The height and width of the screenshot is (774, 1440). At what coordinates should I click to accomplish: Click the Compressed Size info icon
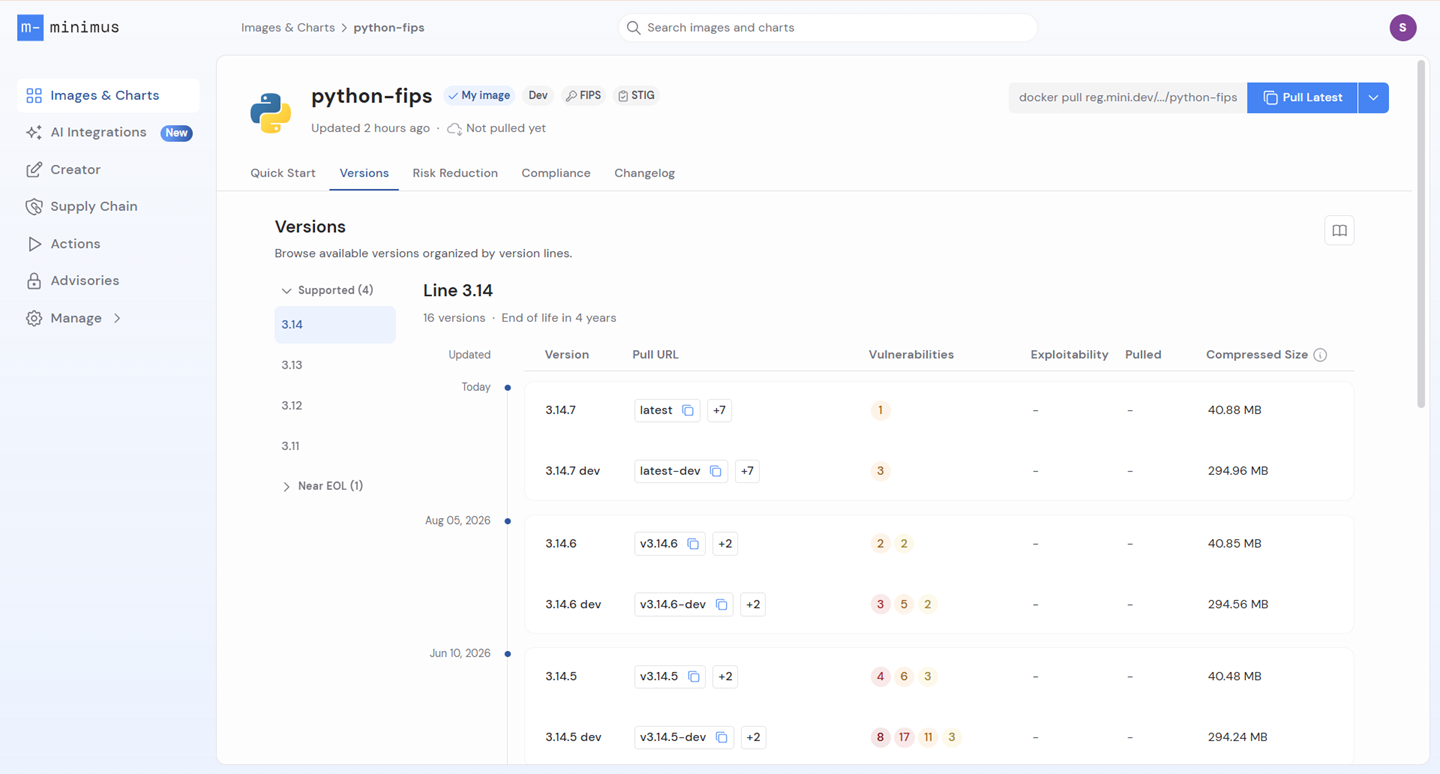point(1320,355)
